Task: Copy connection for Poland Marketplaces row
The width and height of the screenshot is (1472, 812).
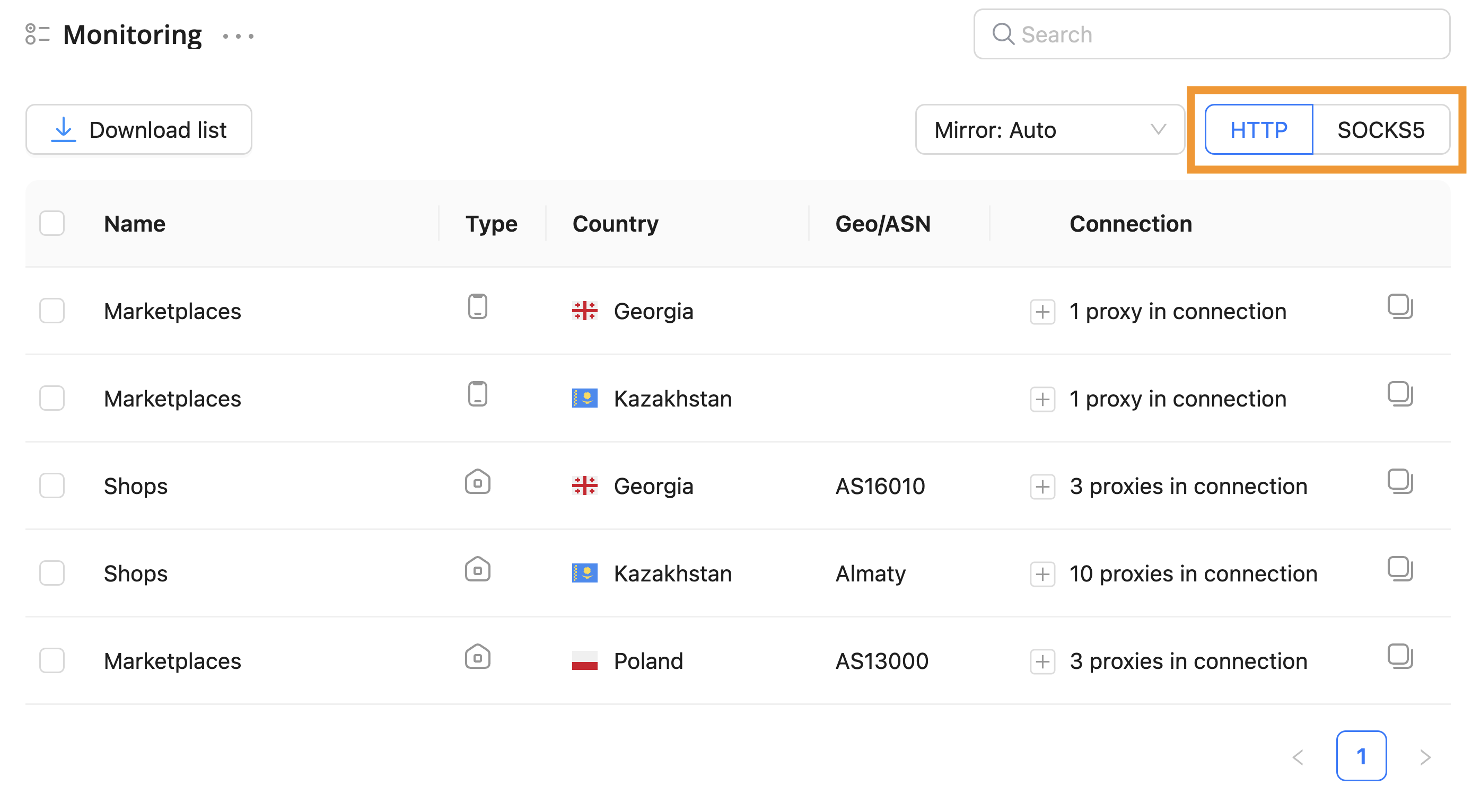Action: 1399,656
